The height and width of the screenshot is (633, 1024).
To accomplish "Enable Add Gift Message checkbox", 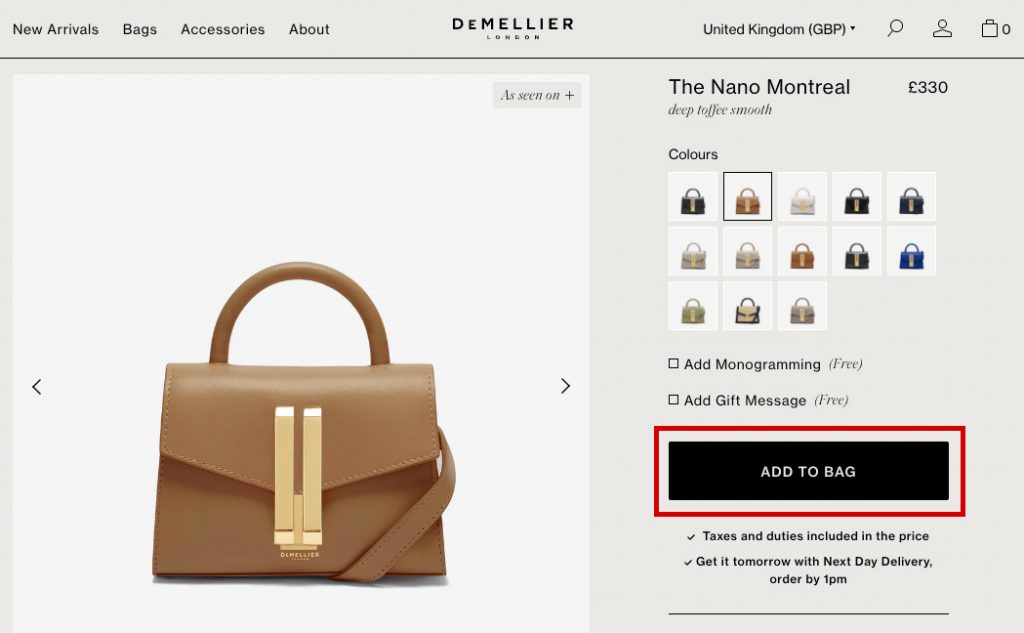I will click(x=673, y=399).
